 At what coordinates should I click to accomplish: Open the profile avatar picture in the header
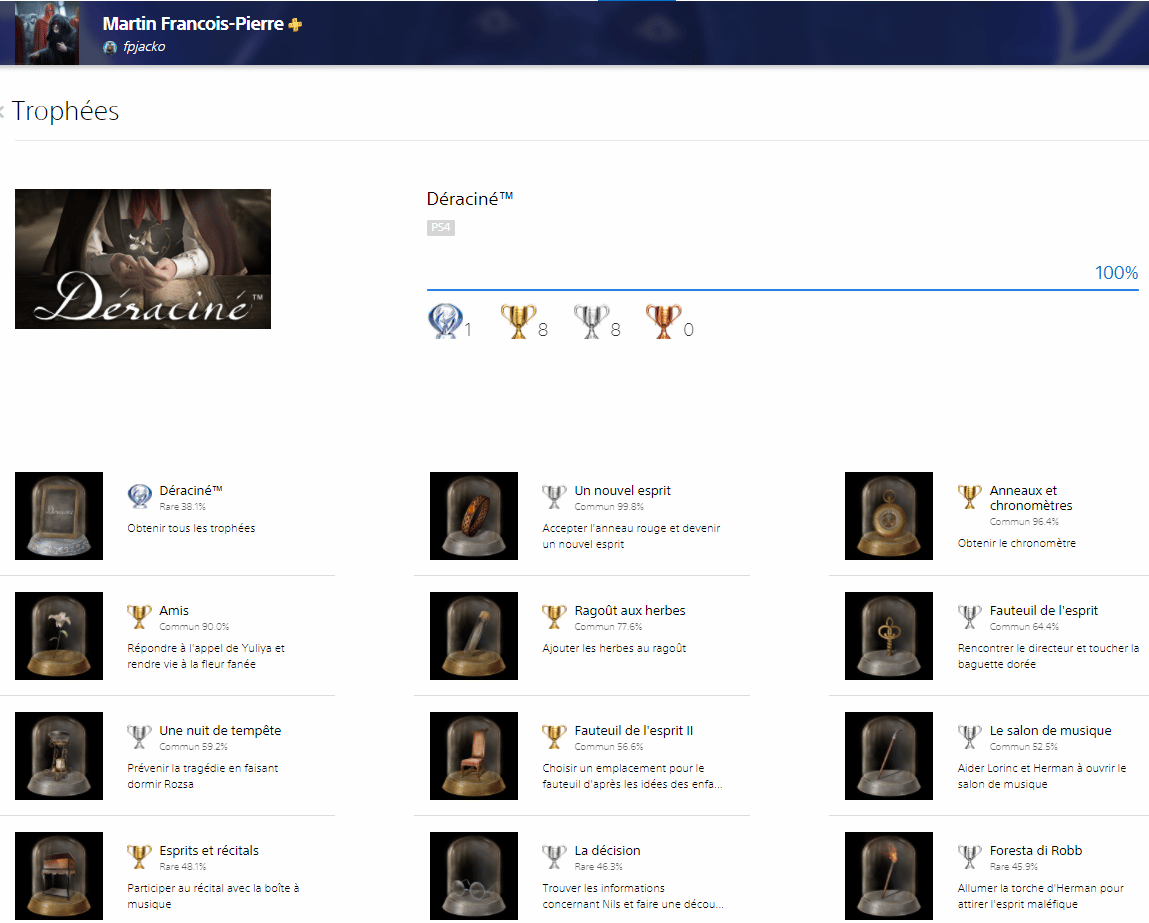click(x=47, y=33)
